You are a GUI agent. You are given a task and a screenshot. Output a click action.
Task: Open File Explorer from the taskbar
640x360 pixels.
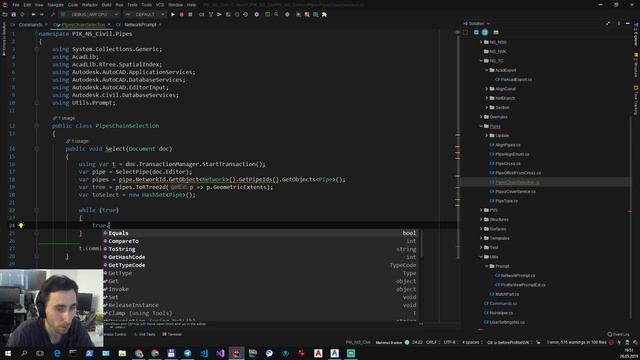(x=122, y=353)
